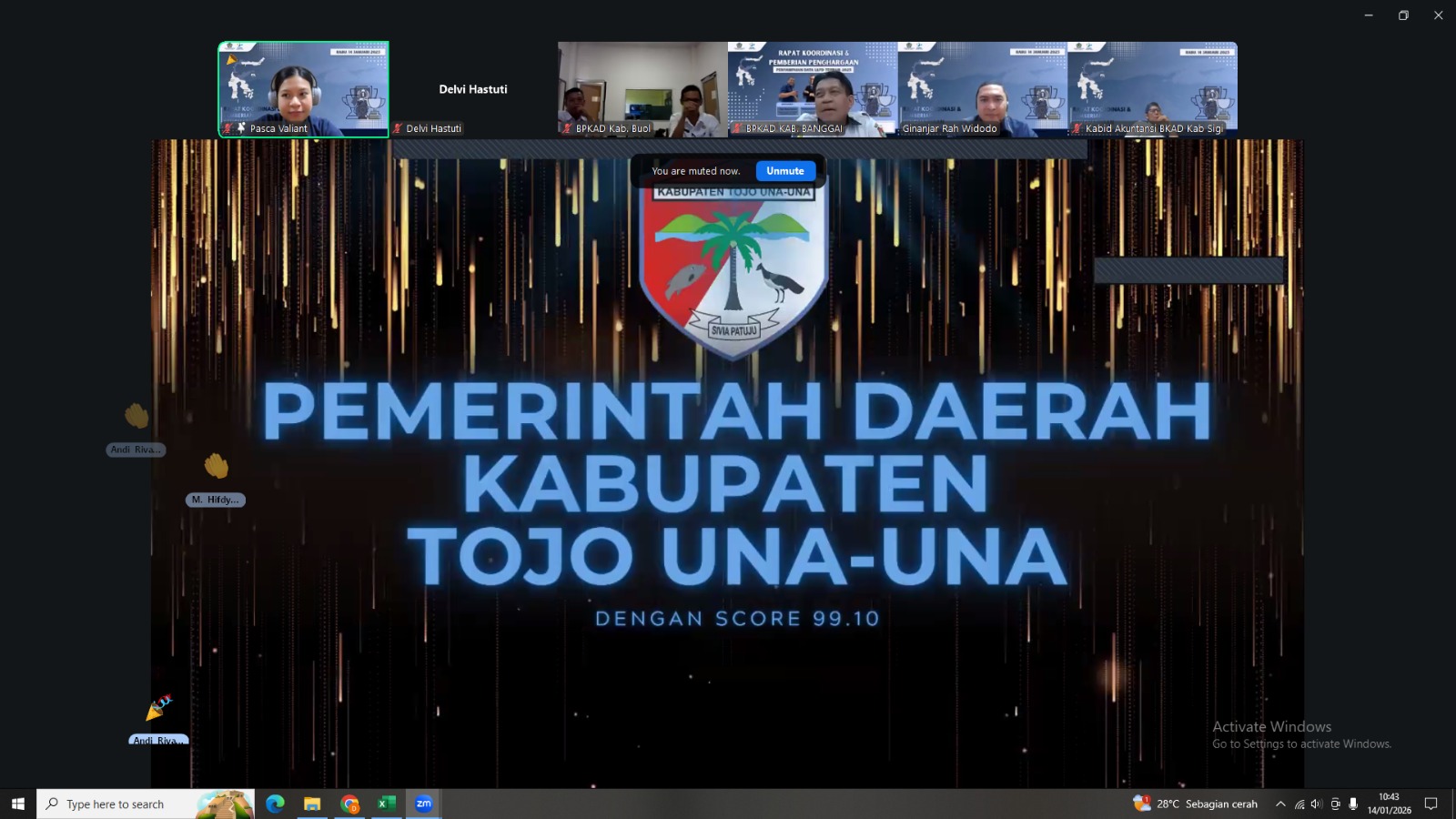Open Microsoft Edge from the taskbar
Screen dimensions: 1456x819
[x=275, y=804]
